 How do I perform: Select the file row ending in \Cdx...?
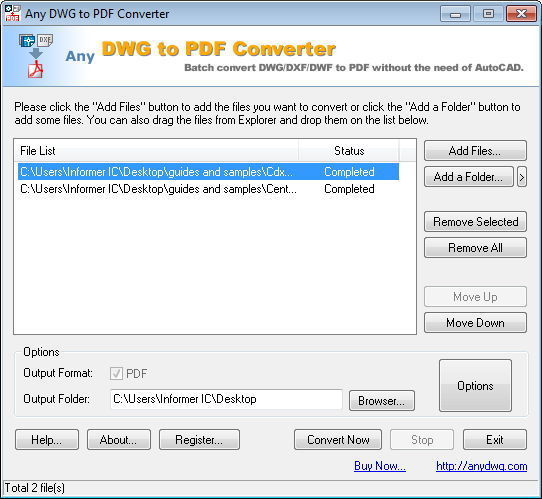coord(208,172)
